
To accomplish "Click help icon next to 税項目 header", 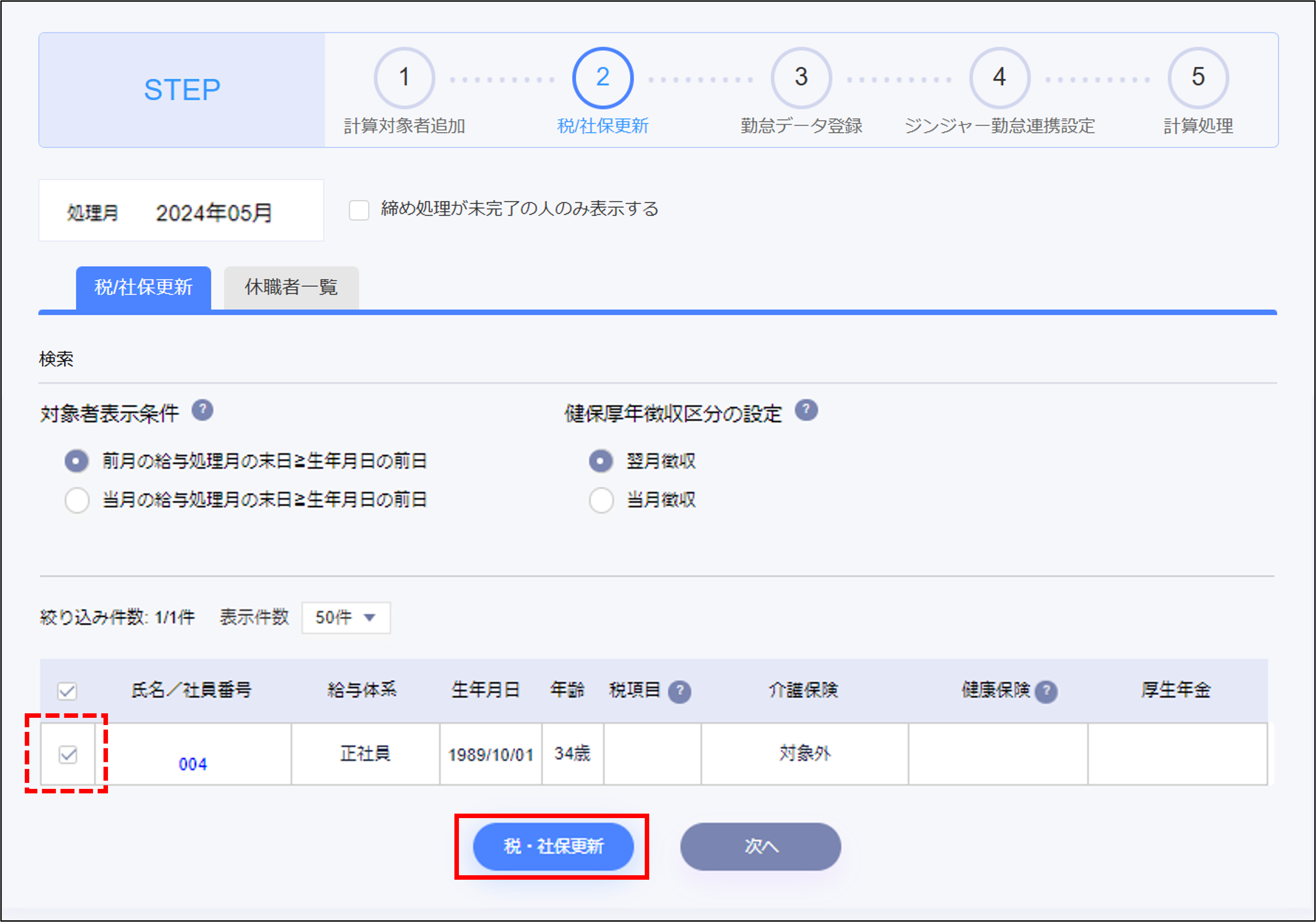I will (x=679, y=692).
